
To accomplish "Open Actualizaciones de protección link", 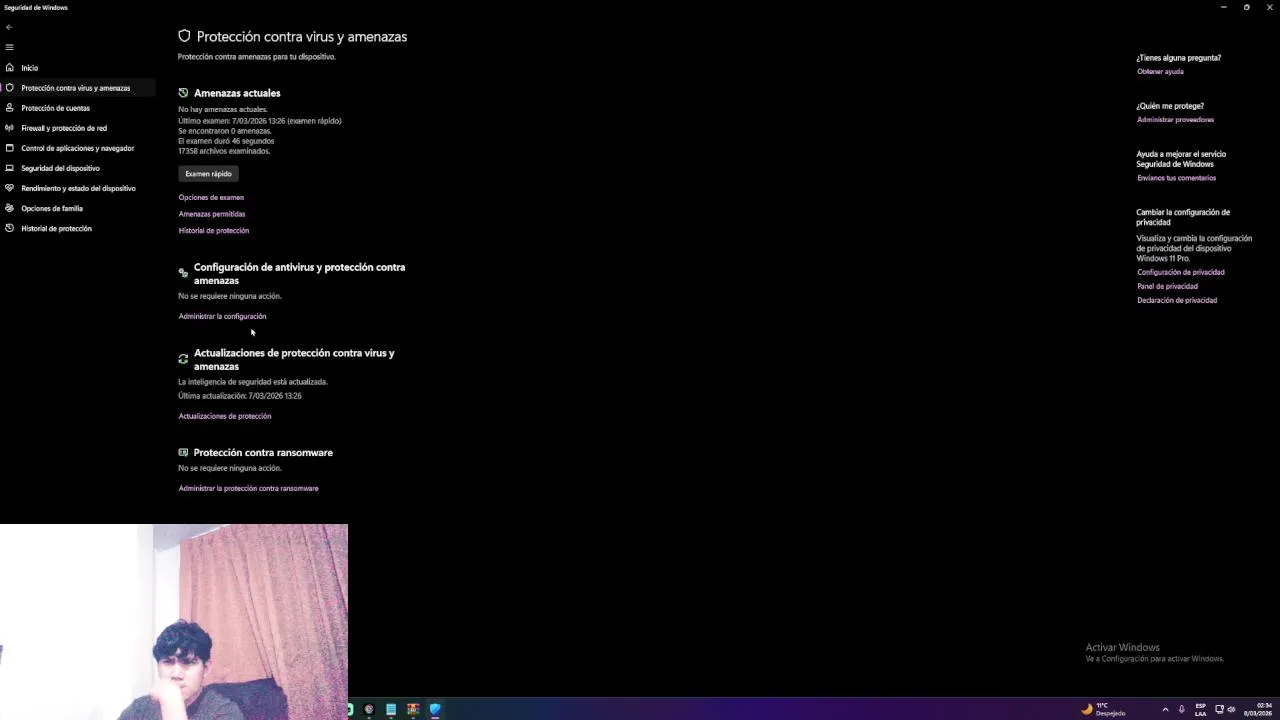I will [x=225, y=416].
